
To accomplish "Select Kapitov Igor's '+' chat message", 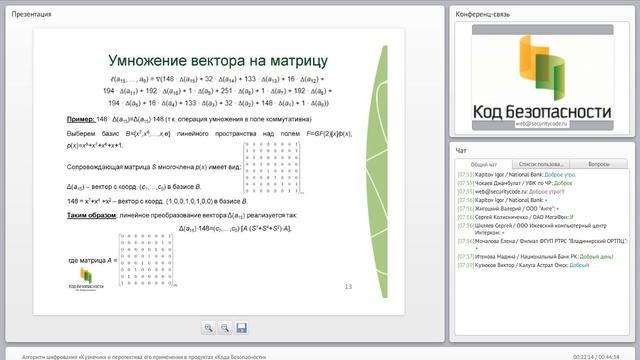I will 502,200.
